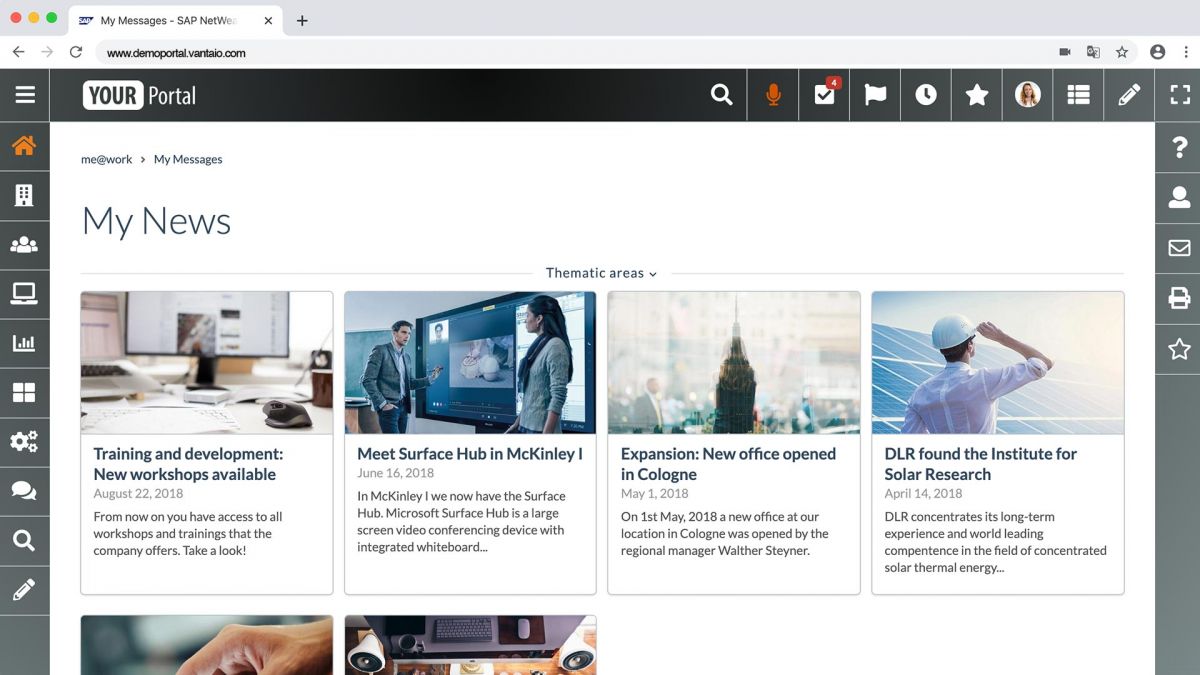1200x675 pixels.
Task: Click the search icon in left sidebar
Action: pos(24,541)
